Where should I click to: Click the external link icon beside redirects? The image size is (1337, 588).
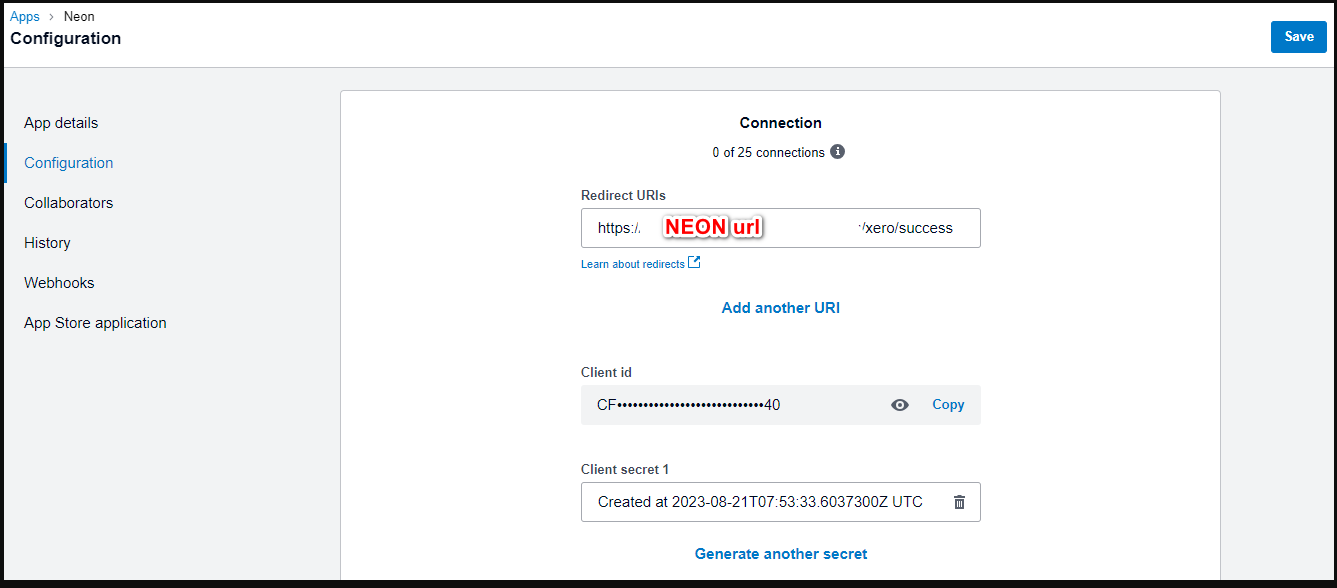tap(695, 263)
